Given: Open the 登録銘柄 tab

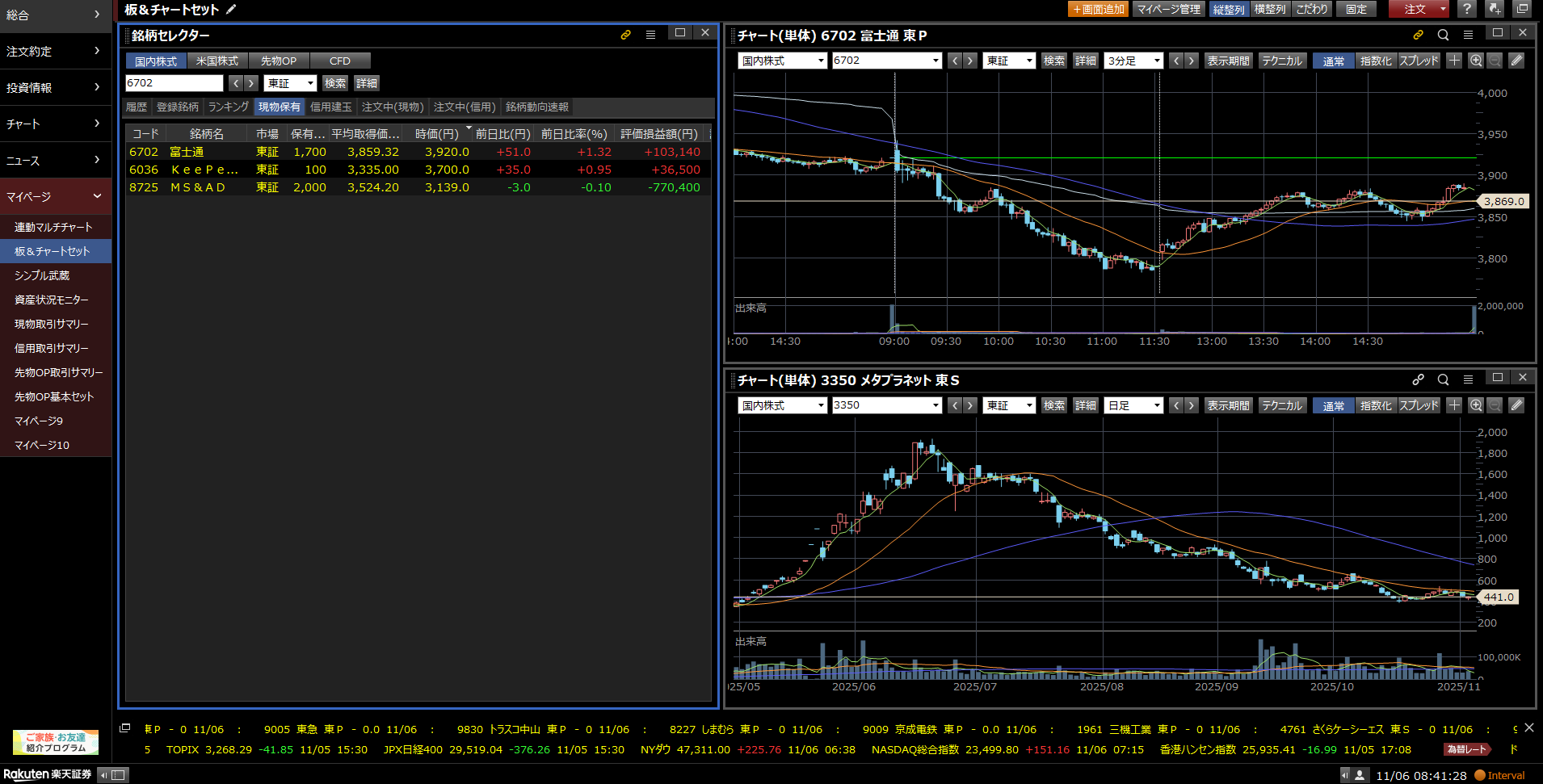Looking at the screenshot, I should click(x=178, y=107).
